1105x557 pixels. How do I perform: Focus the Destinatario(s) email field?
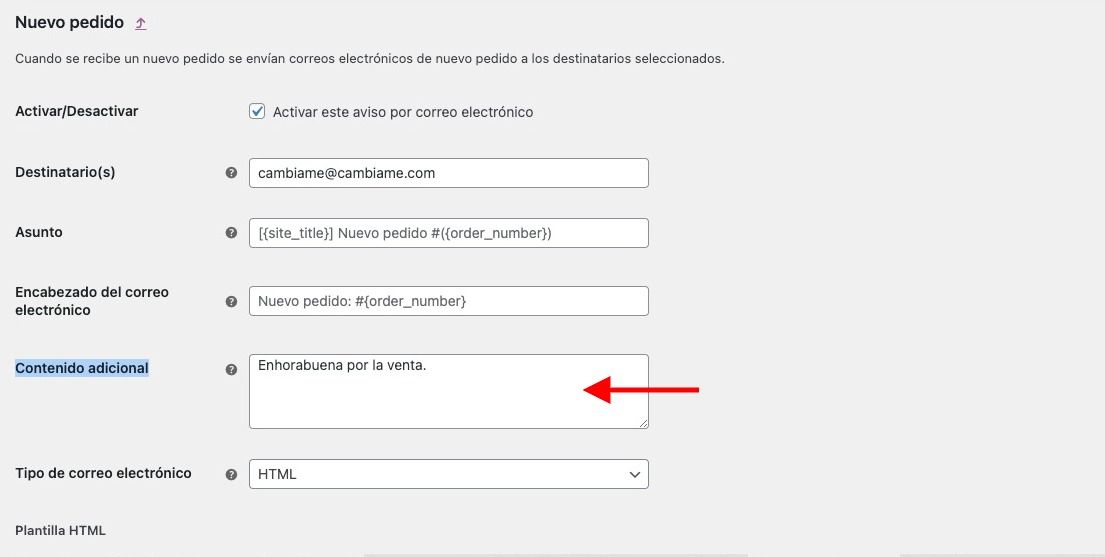point(448,173)
